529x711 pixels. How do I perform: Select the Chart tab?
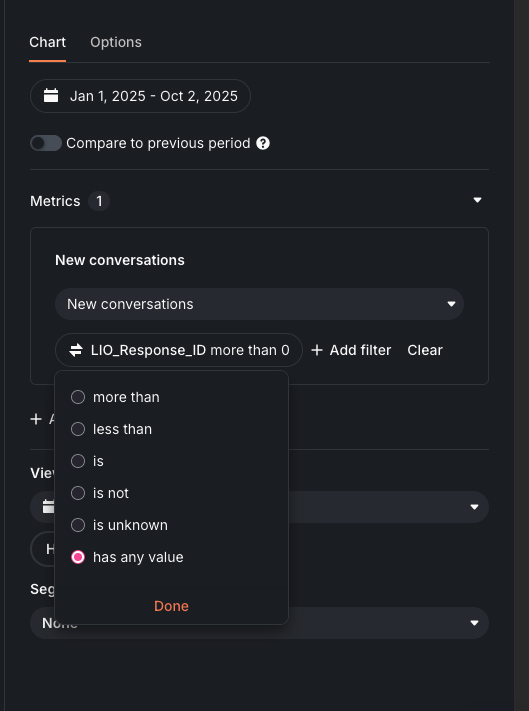(47, 42)
